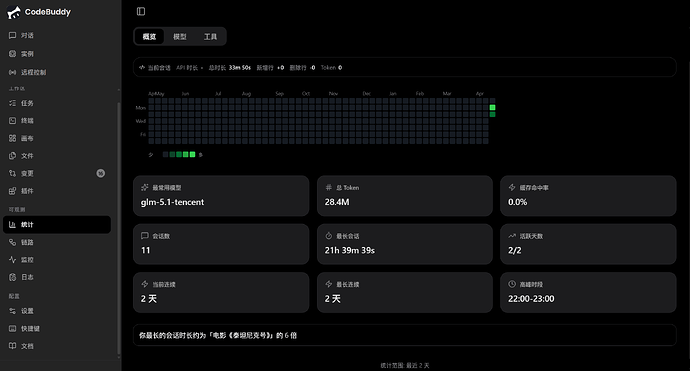The image size is (690, 371).
Task: Open 插件 page
Action: (x=57, y=191)
